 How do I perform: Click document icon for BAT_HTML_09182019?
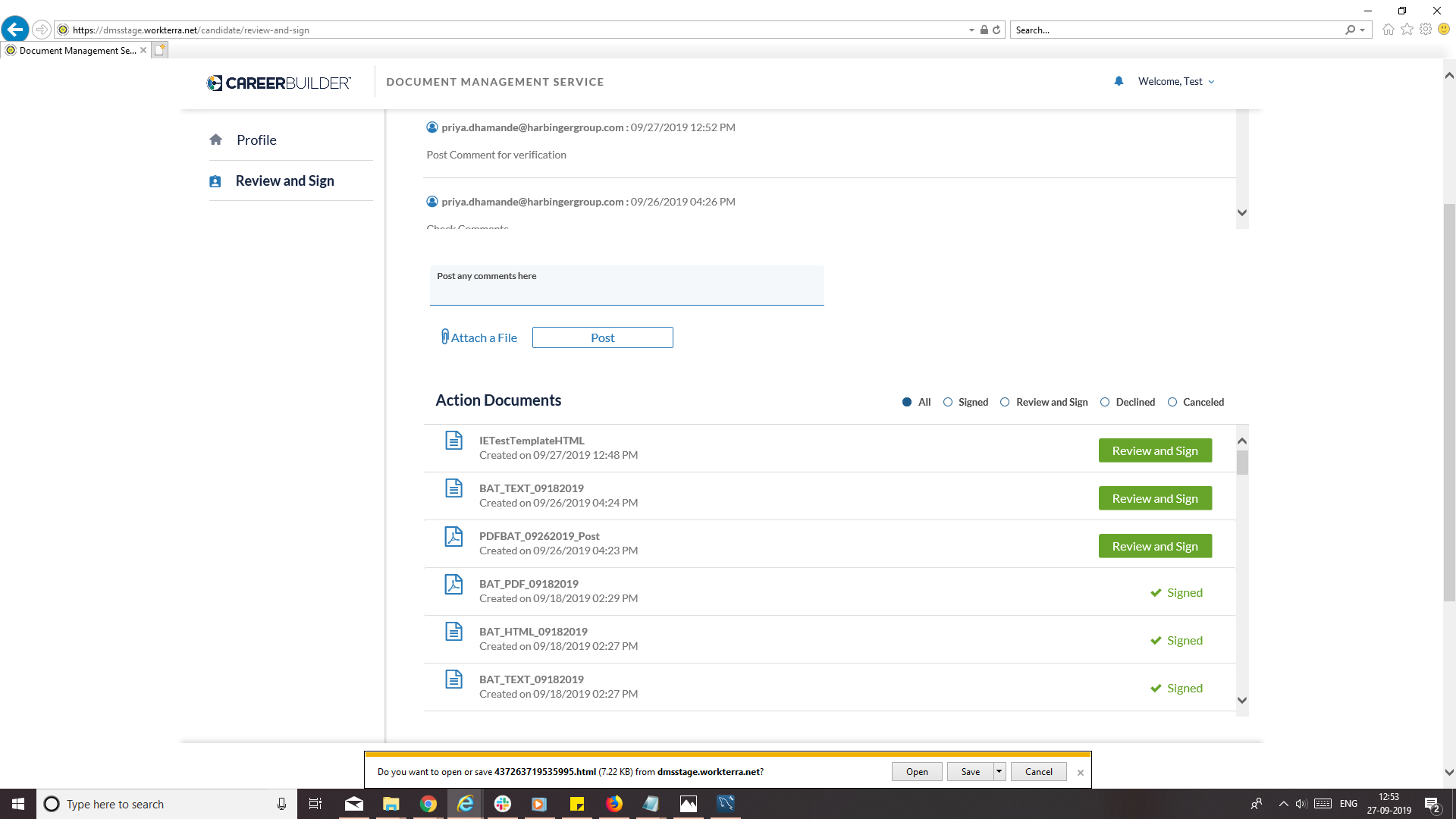click(x=453, y=632)
